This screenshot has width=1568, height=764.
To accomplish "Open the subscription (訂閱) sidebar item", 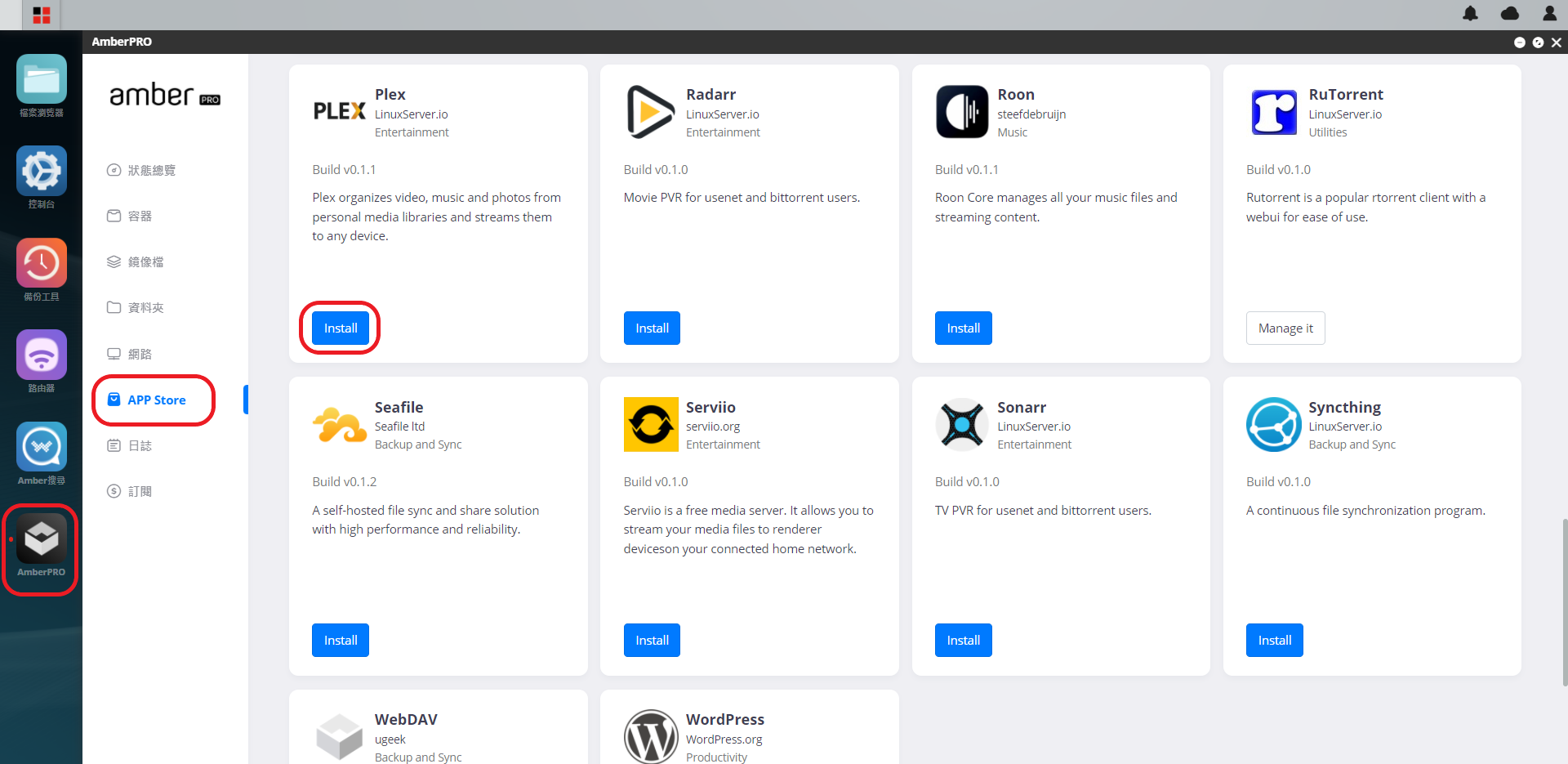I will point(130,491).
